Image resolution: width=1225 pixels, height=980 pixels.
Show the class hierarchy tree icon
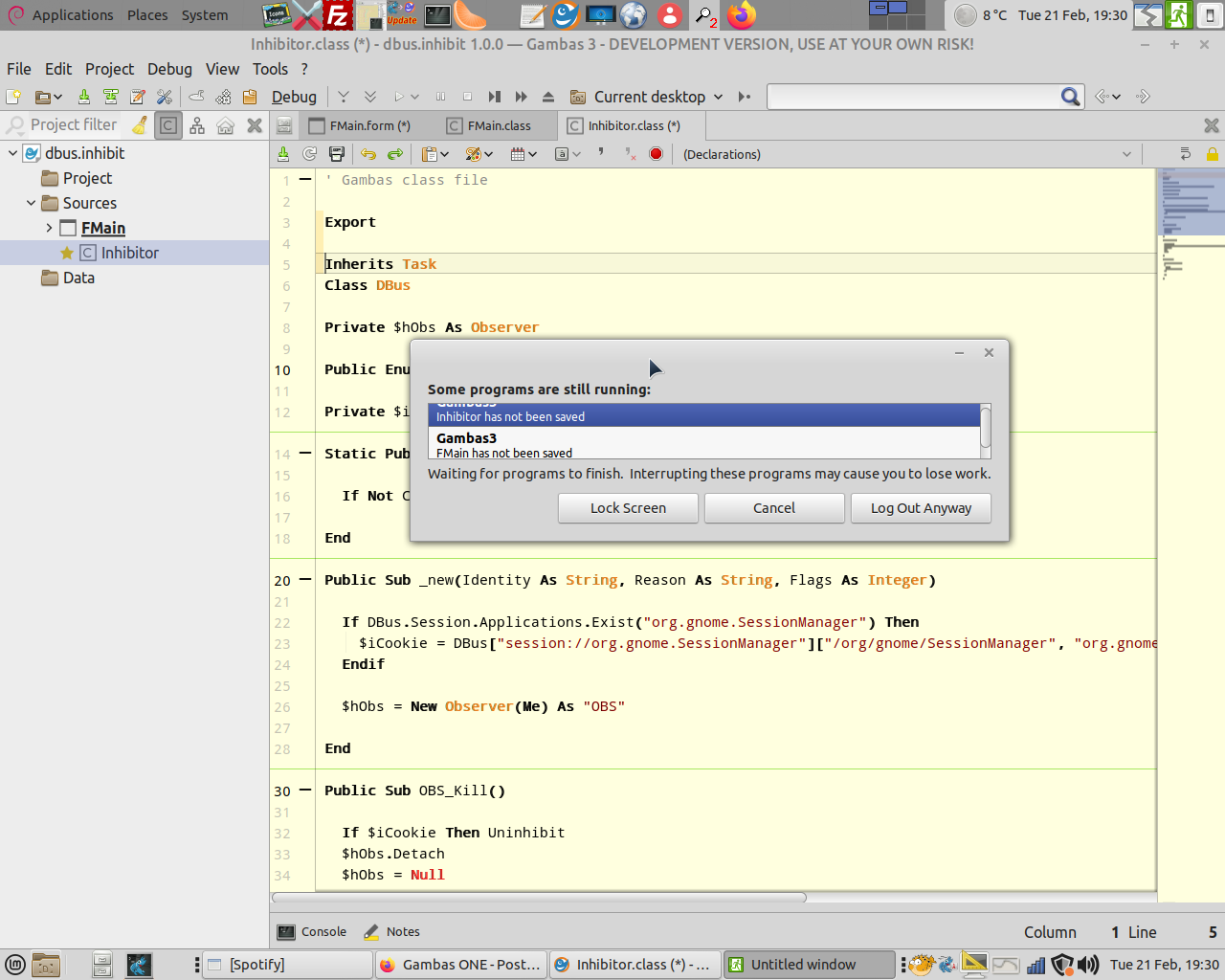pos(197,125)
